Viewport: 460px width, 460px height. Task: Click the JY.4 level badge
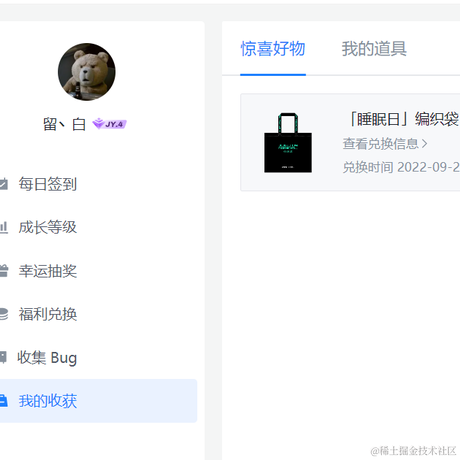tap(110, 124)
